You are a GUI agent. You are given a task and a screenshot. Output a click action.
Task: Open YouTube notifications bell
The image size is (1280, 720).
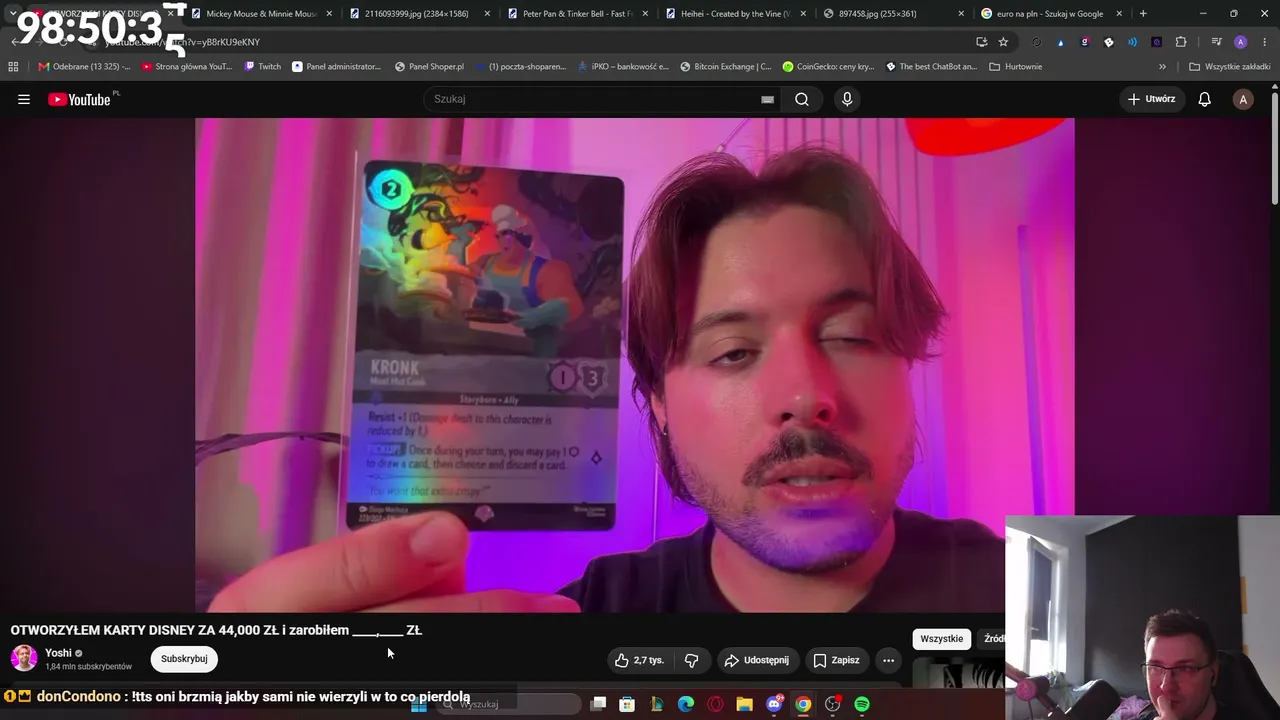[x=1205, y=99]
